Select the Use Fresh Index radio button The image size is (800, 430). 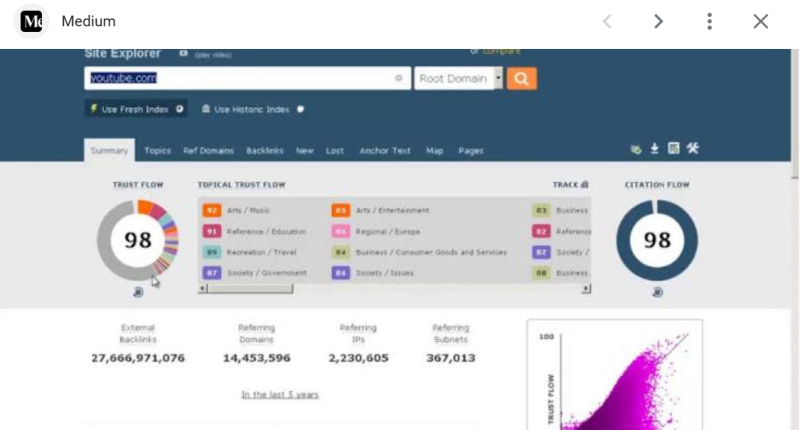(180, 109)
